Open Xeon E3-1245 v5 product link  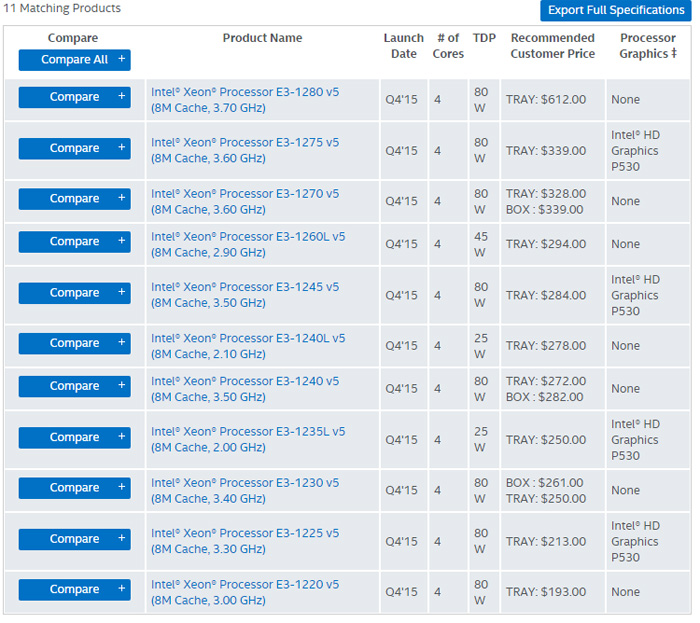coord(245,295)
